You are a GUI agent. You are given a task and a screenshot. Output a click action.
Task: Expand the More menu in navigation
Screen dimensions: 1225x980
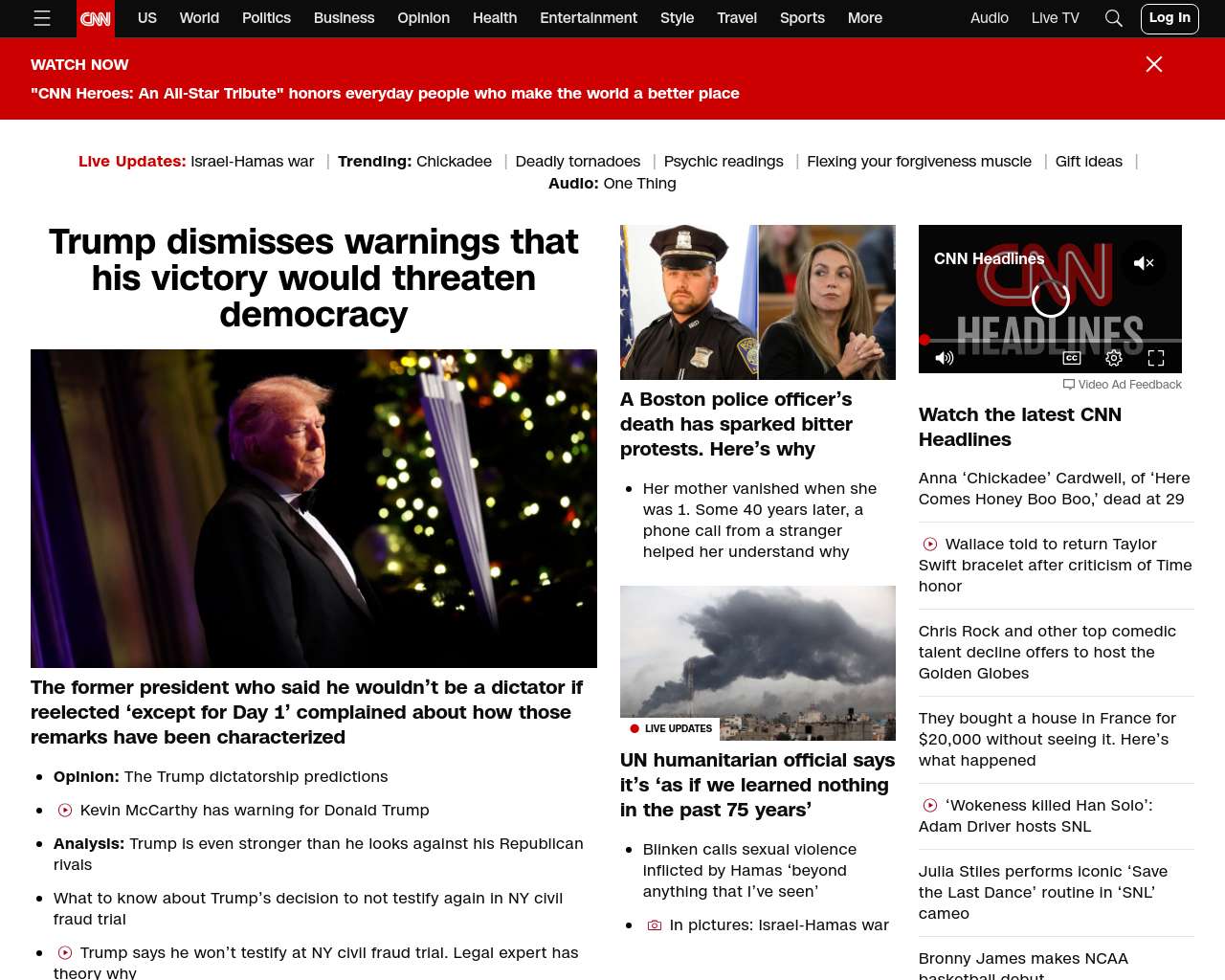click(865, 18)
